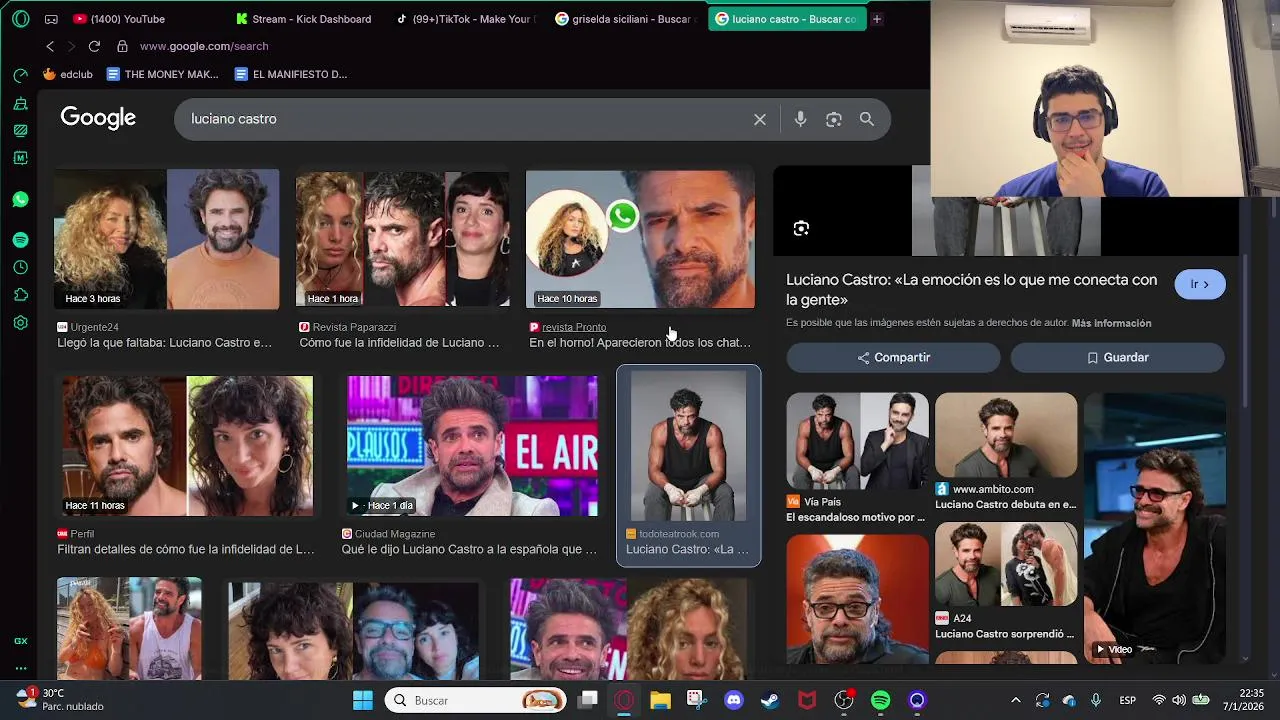This screenshot has width=1280, height=720.
Task: Open EL MANIFIESTO D... bookmark
Action: coord(291,74)
